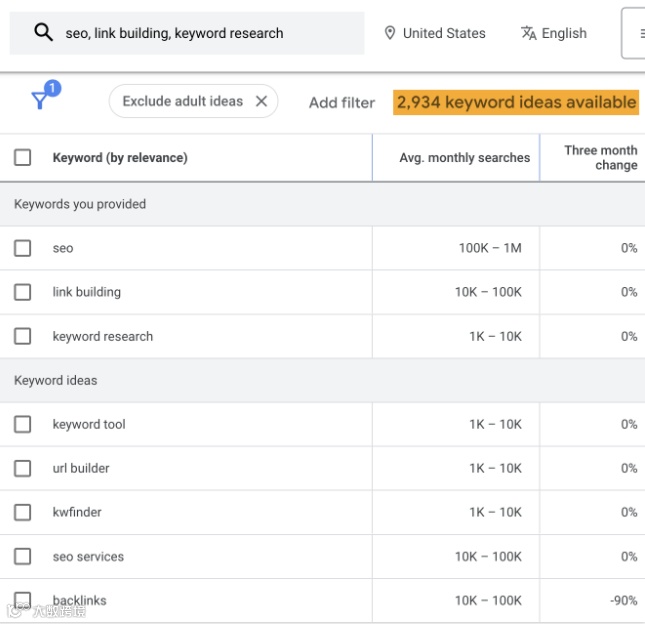Toggle the select-all keywords checkbox

tap(22, 157)
